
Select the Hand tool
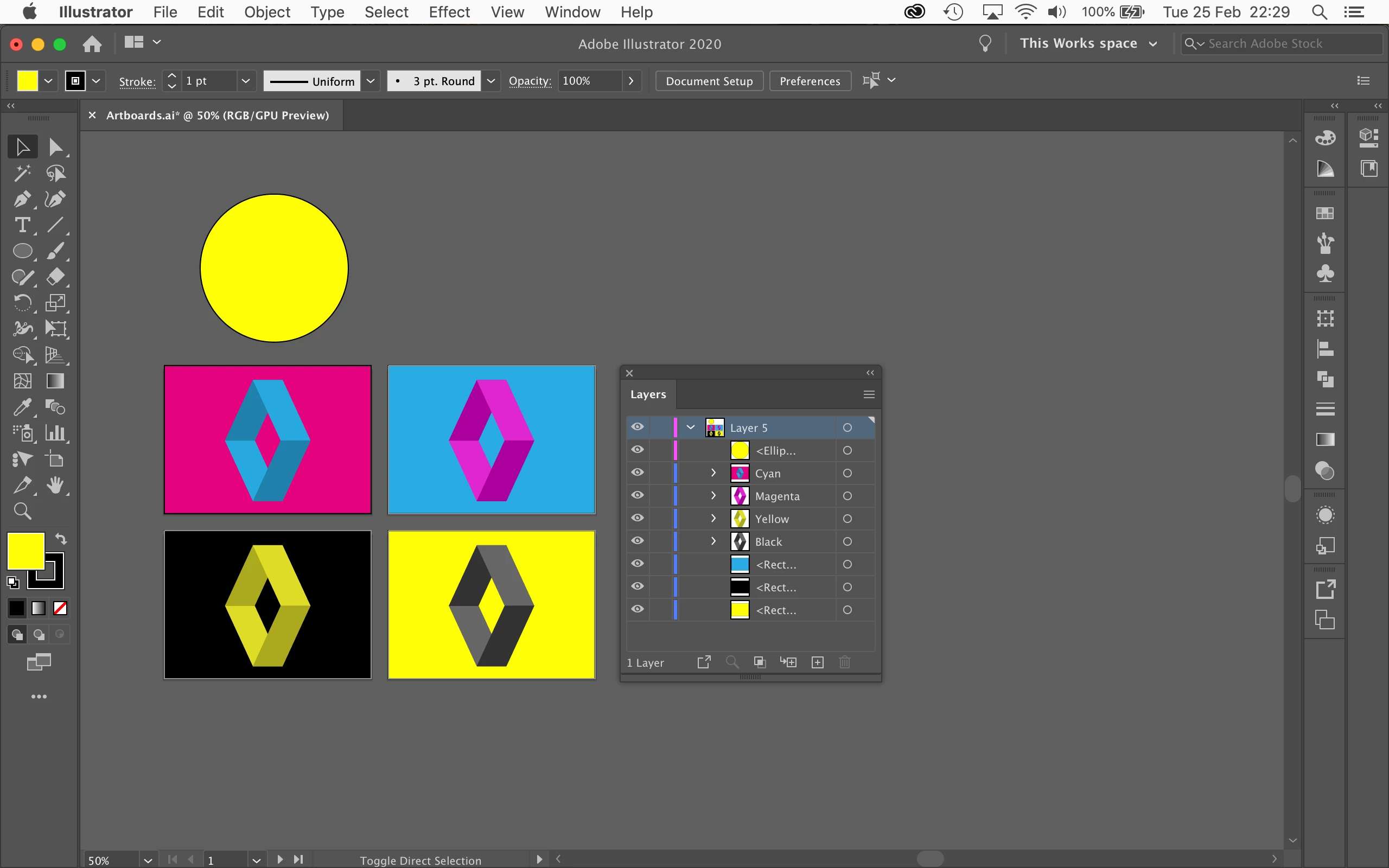point(55,485)
